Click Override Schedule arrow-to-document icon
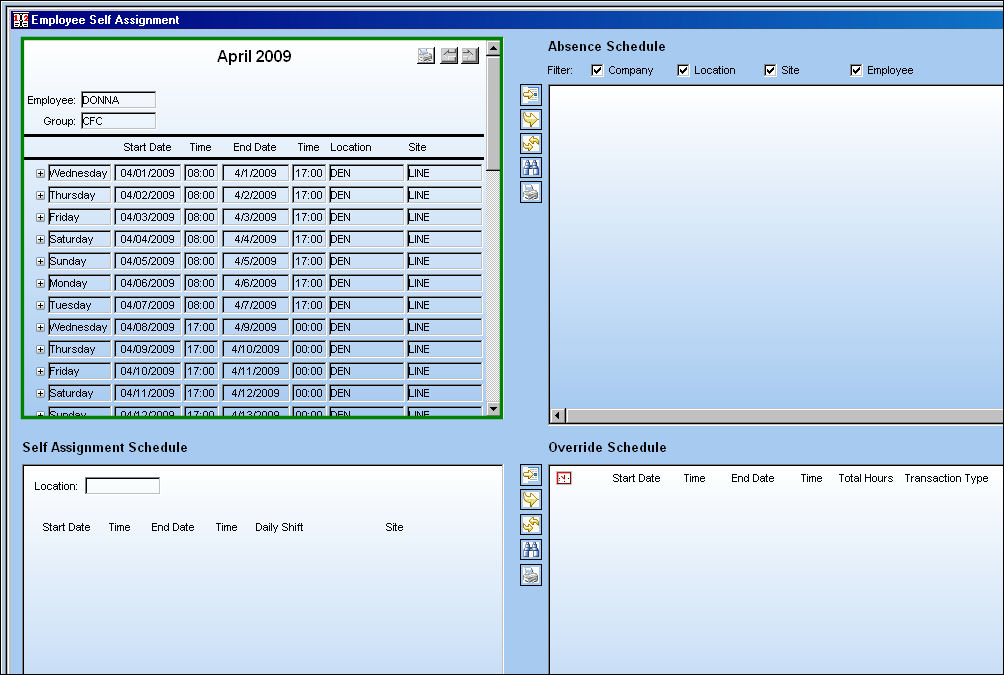The image size is (1004, 675). pos(531,475)
